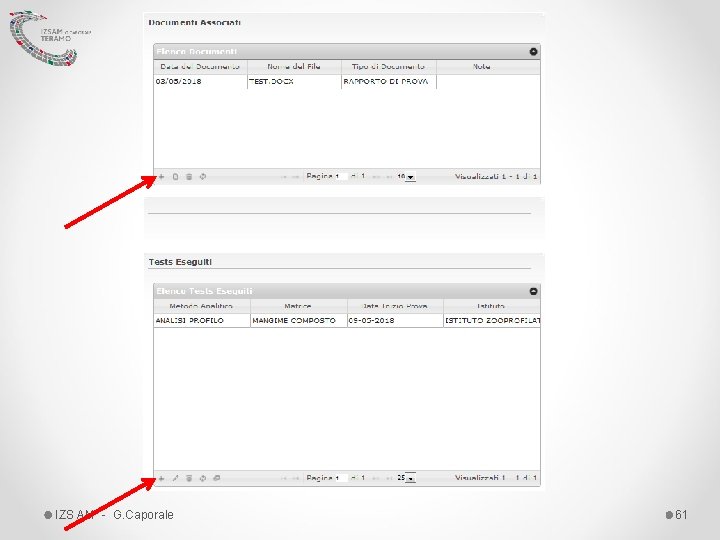Sort by Nome del File column

(x=294, y=67)
